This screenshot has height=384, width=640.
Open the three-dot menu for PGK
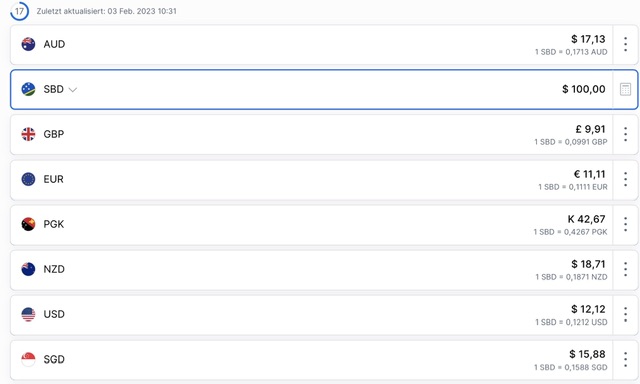(x=625, y=224)
